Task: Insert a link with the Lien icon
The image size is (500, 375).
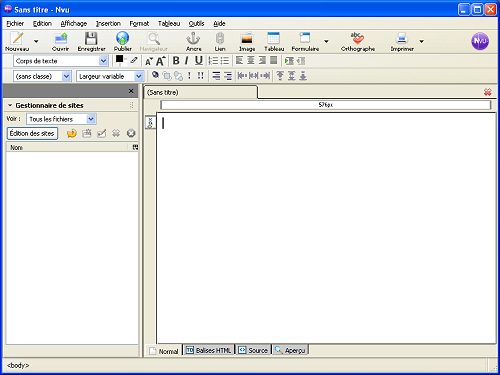Action: tap(220, 38)
